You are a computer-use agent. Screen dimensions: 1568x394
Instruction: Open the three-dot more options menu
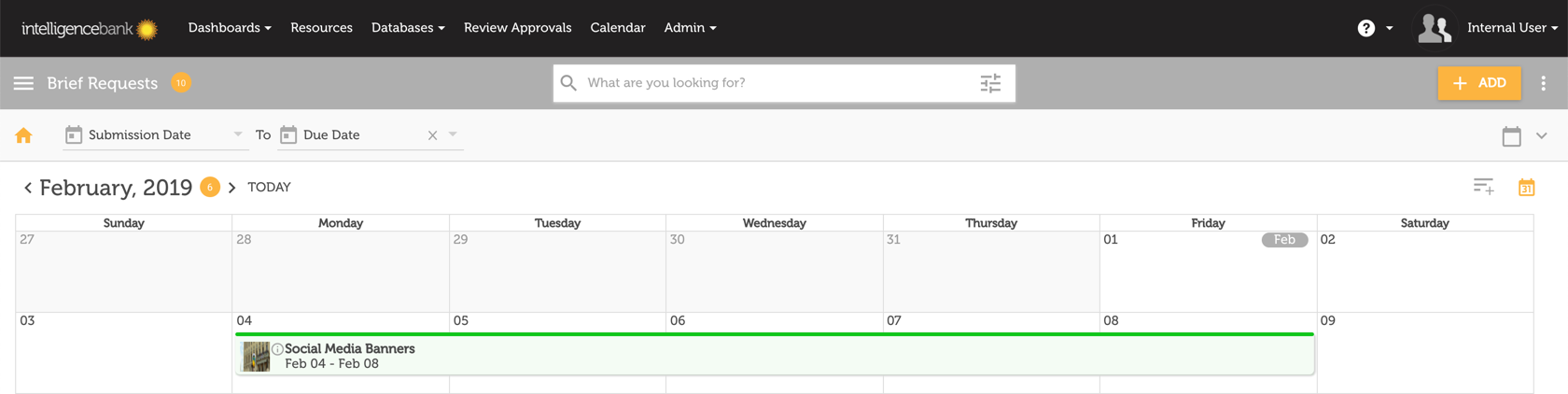coord(1543,83)
